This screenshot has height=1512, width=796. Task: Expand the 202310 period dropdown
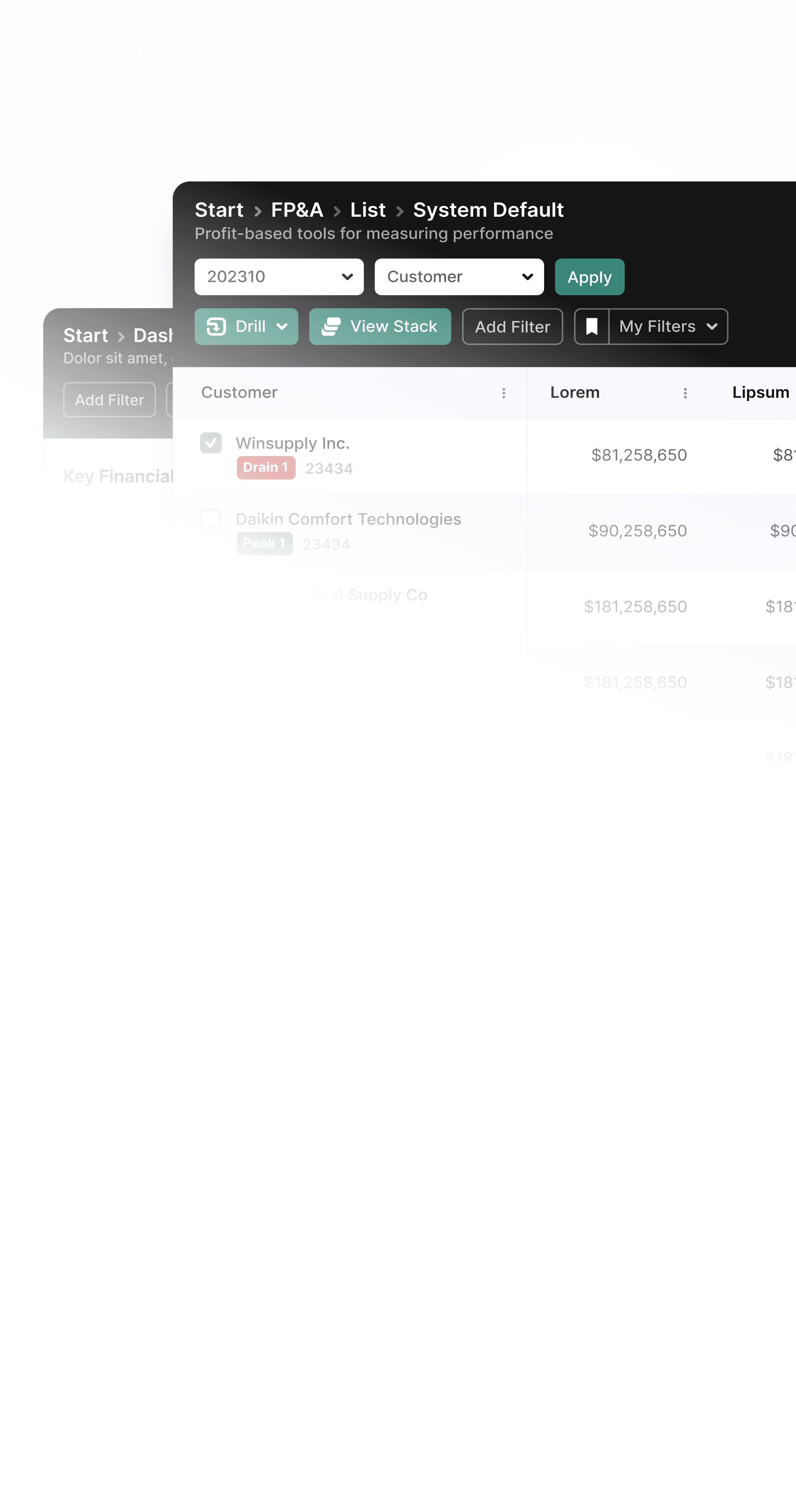pyautogui.click(x=279, y=276)
